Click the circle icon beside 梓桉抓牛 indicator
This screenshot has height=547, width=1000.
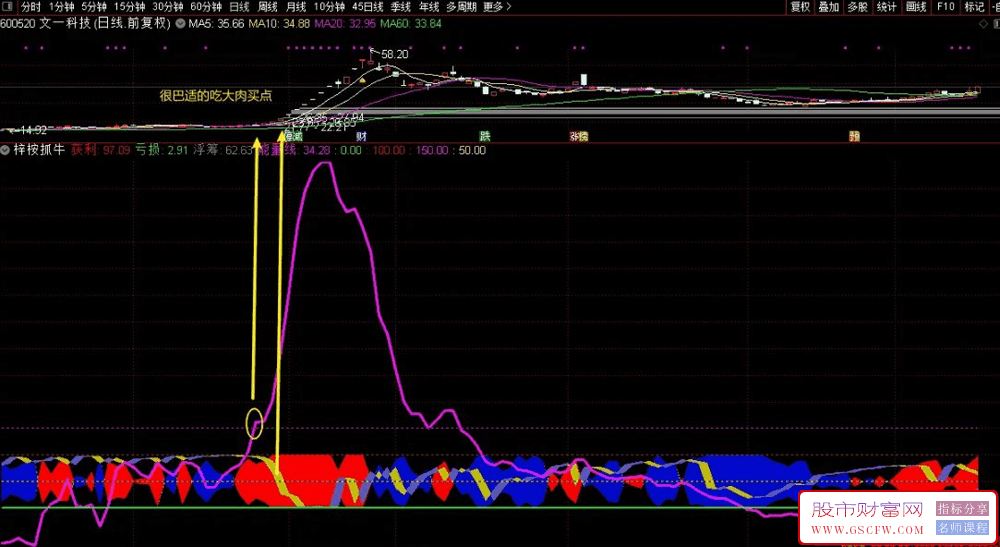[x=6, y=150]
